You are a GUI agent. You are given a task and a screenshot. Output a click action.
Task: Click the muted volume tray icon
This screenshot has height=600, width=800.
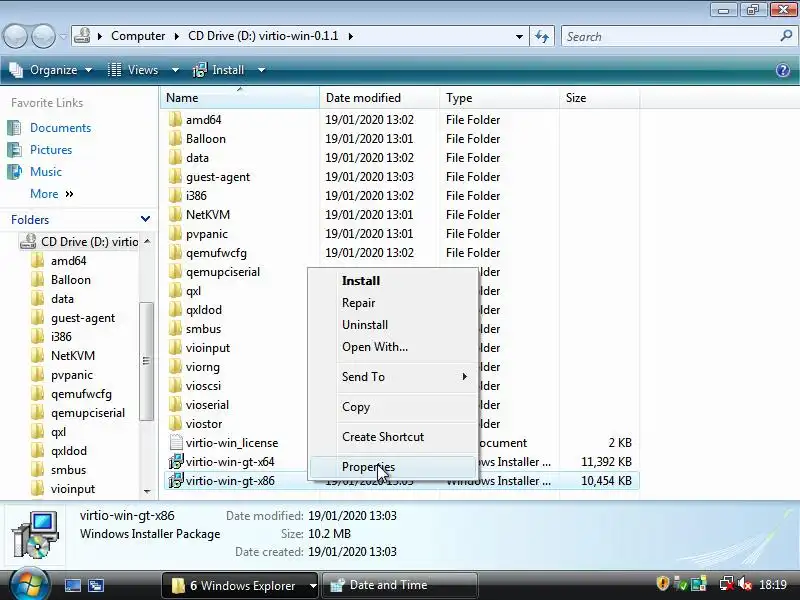tap(745, 584)
